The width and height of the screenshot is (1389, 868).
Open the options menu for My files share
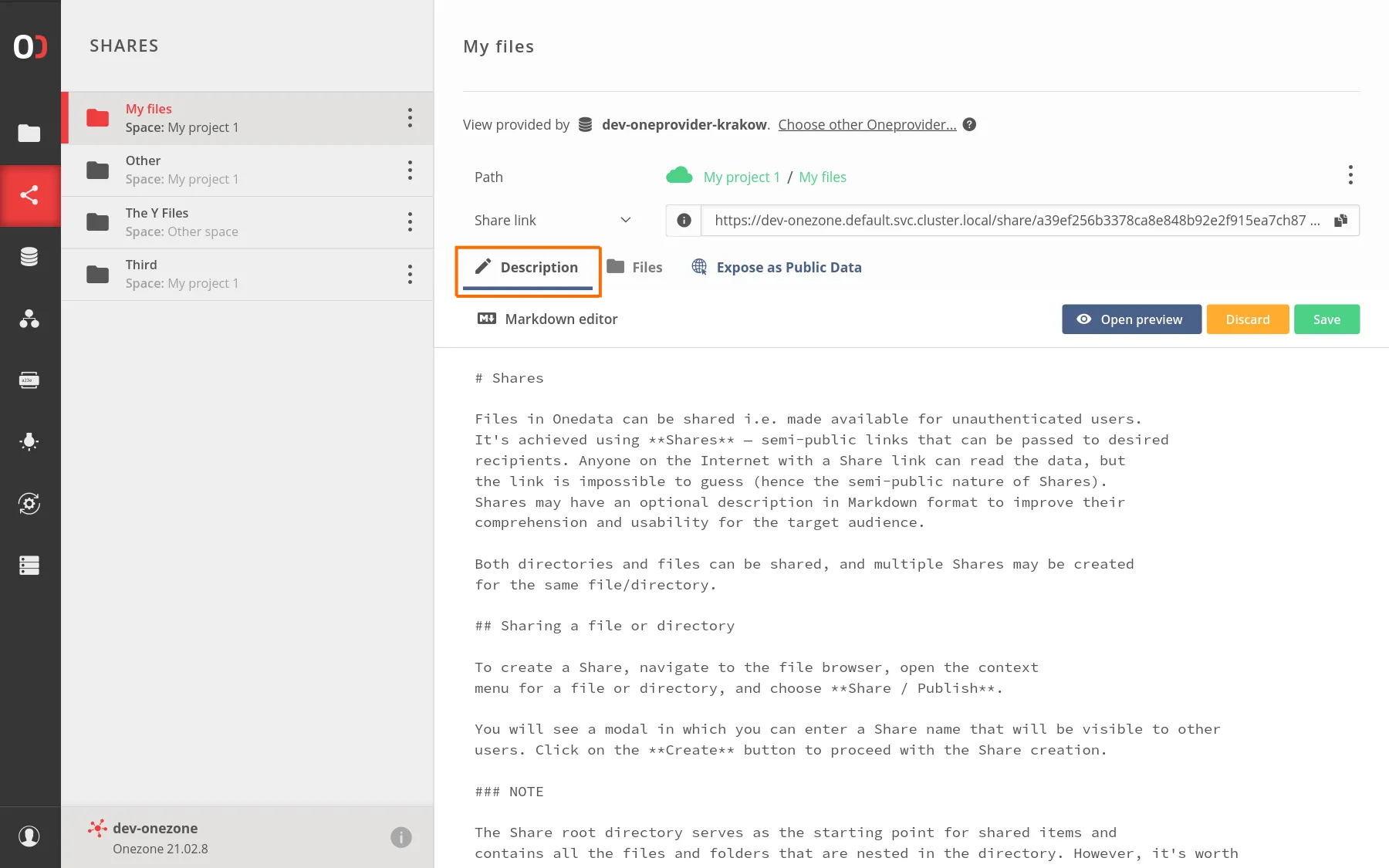click(x=410, y=117)
